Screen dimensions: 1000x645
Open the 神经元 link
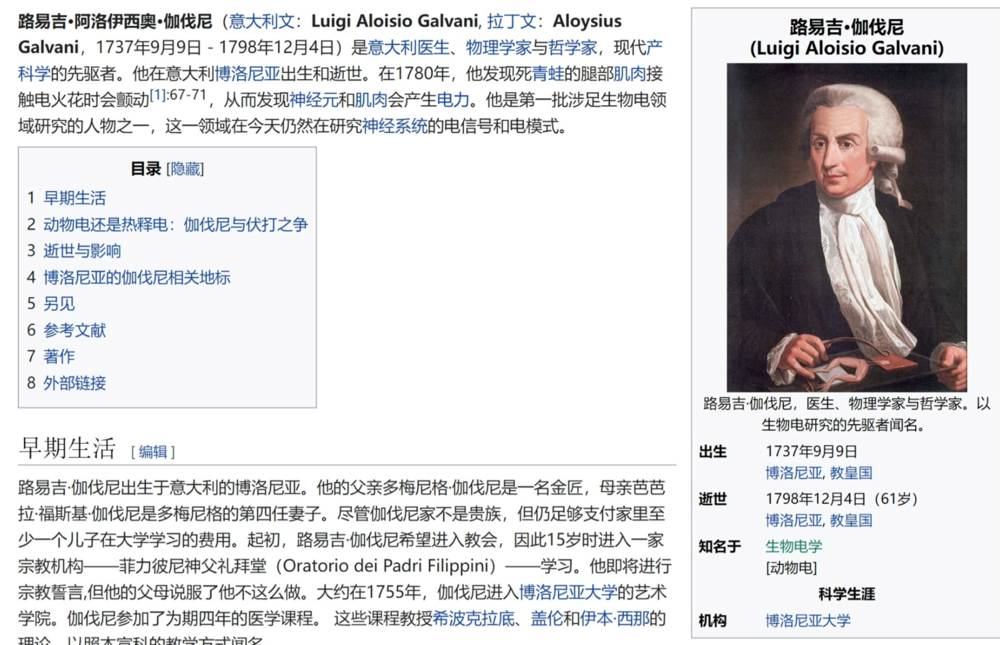pos(314,100)
